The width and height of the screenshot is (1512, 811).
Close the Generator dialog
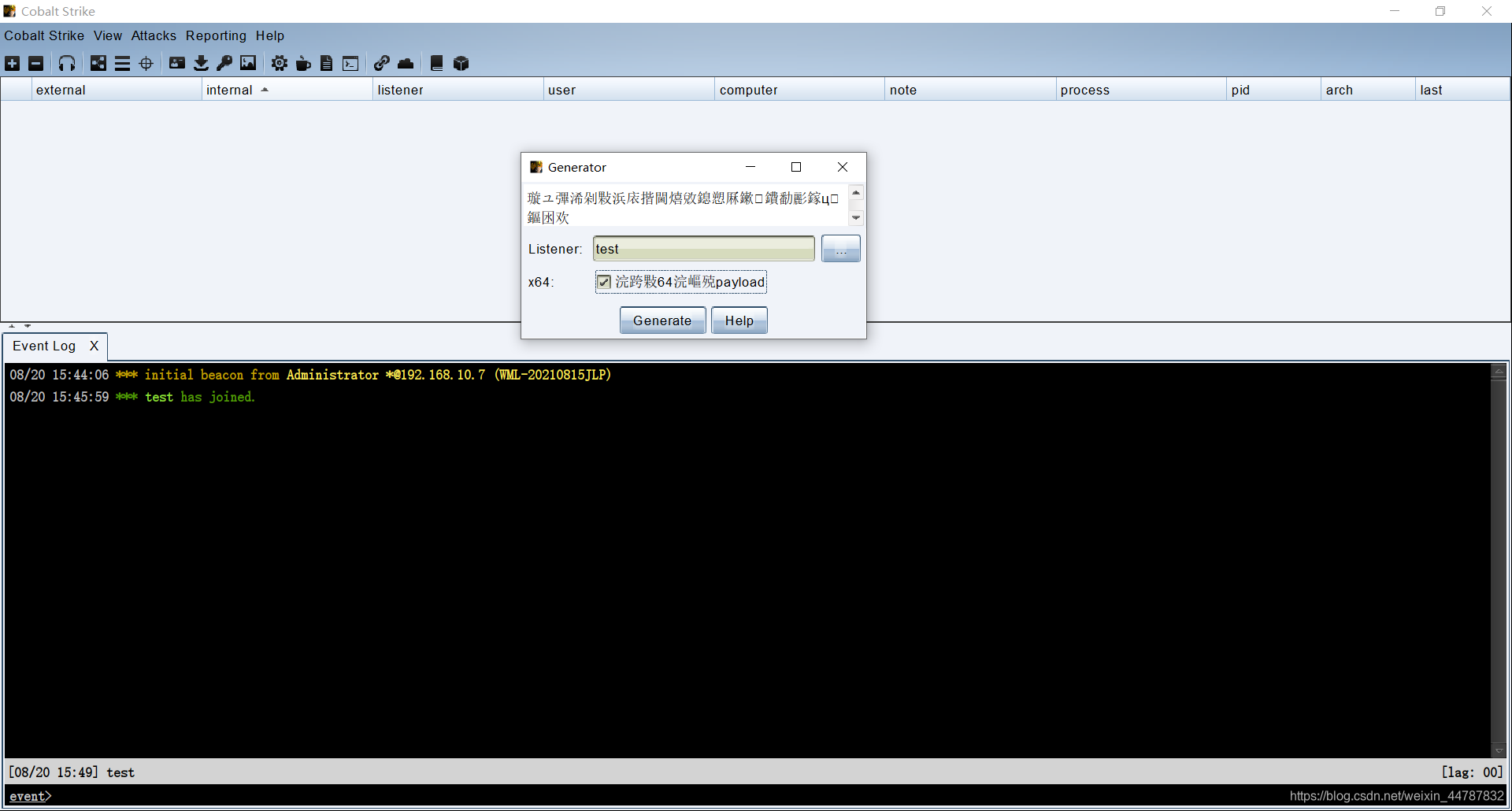tap(843, 167)
